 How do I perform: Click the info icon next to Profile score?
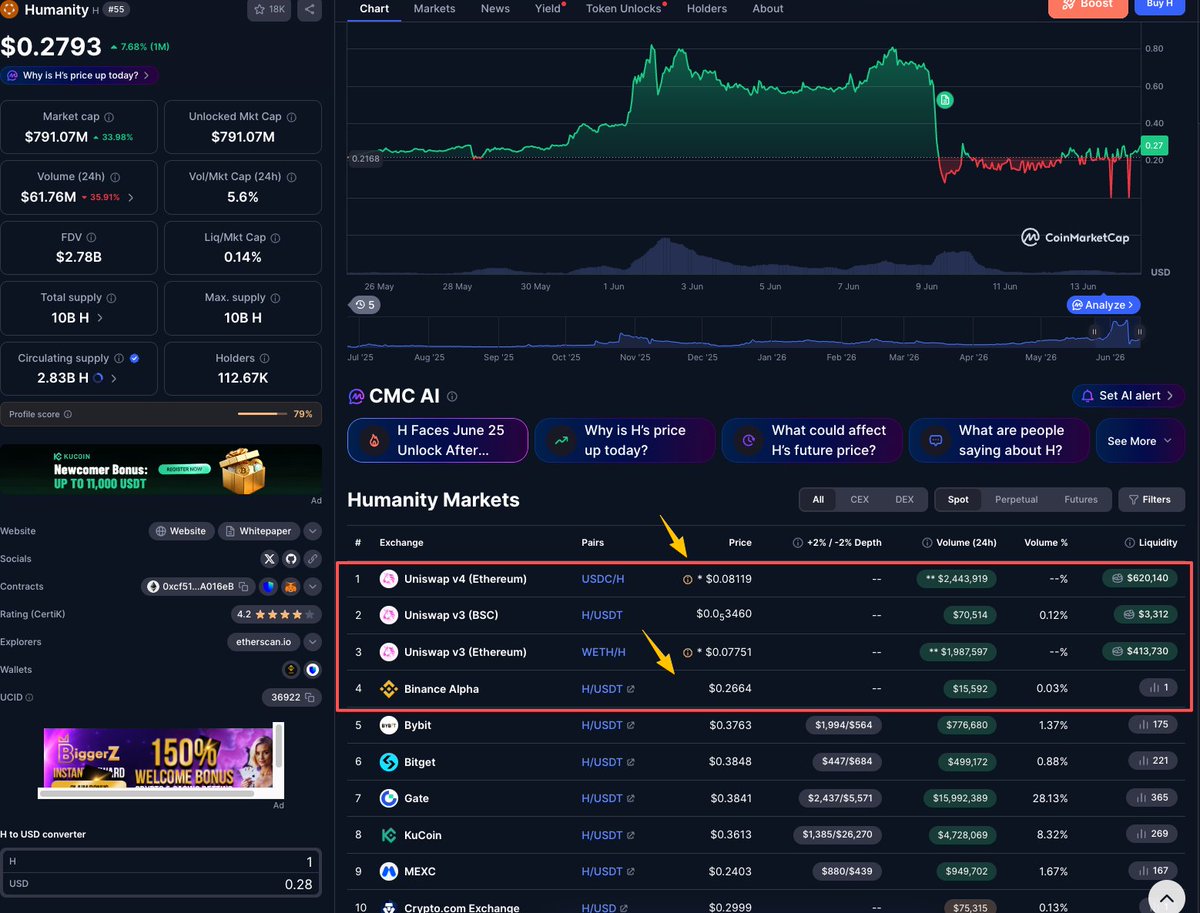point(67,414)
